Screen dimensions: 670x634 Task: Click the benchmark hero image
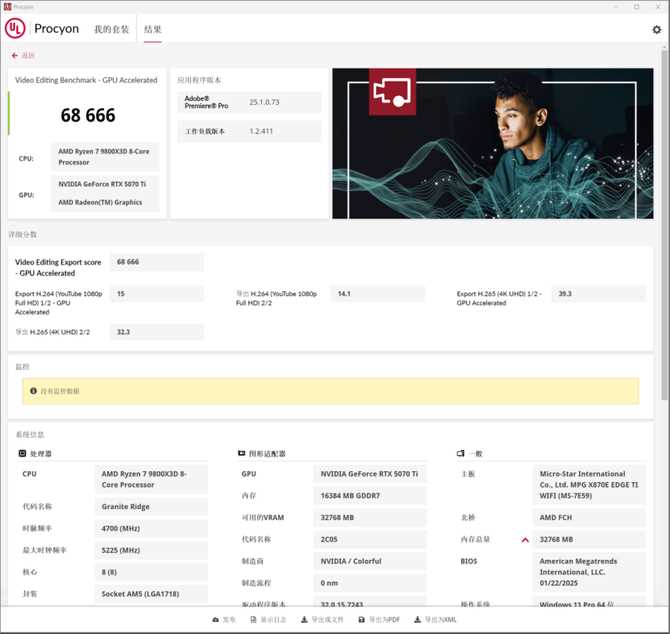click(492, 143)
